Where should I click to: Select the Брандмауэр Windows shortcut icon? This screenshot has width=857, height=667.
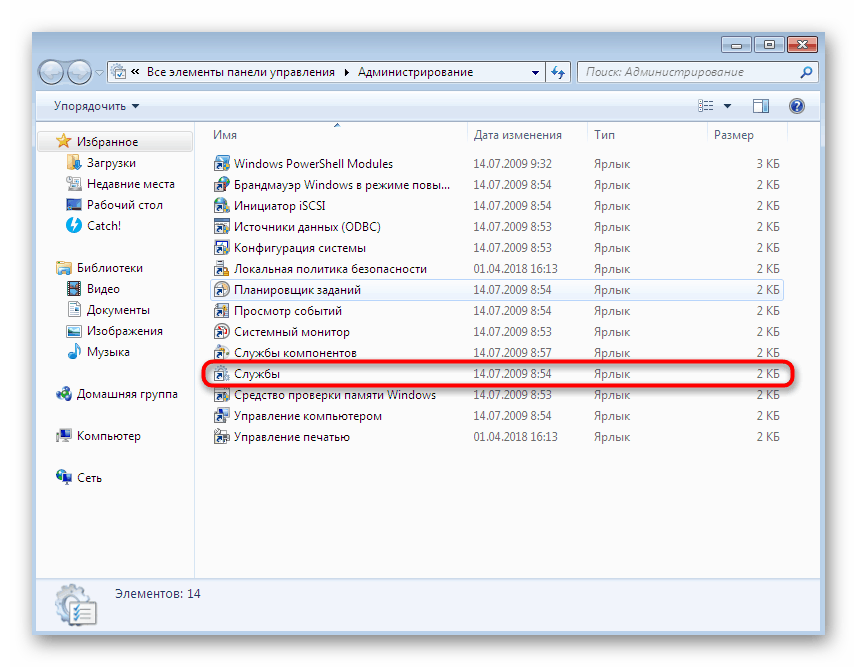pos(221,185)
